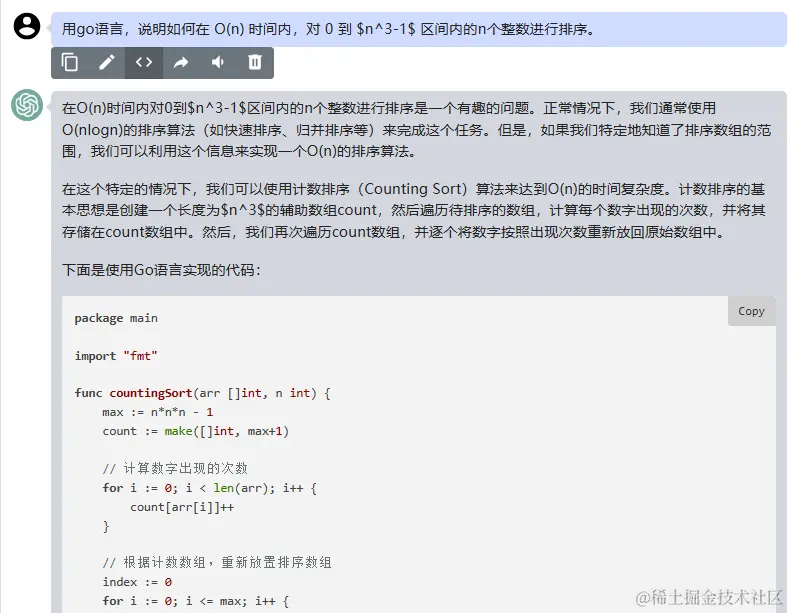
Task: Click the speaker read-aloud icon
Action: pos(218,62)
